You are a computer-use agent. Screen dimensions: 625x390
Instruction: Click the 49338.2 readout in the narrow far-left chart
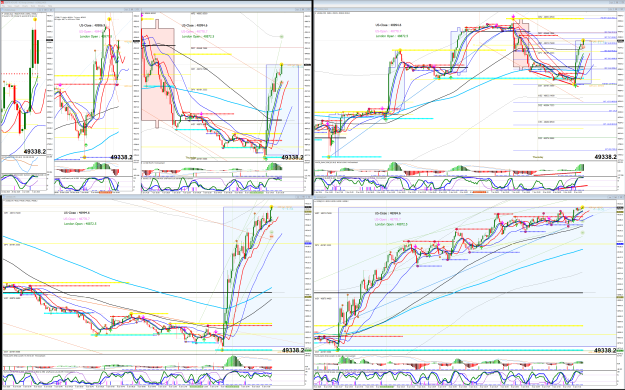pyautogui.click(x=35, y=152)
